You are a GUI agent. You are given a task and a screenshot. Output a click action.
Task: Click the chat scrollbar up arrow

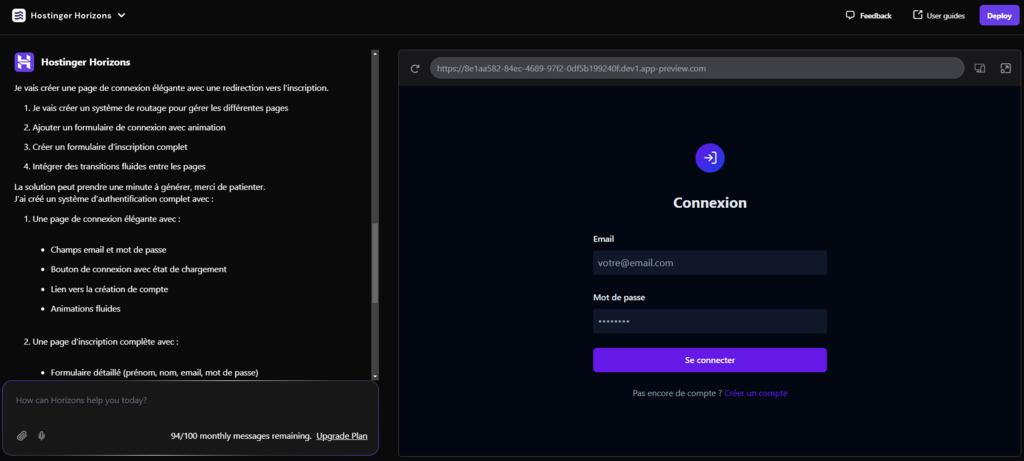375,54
